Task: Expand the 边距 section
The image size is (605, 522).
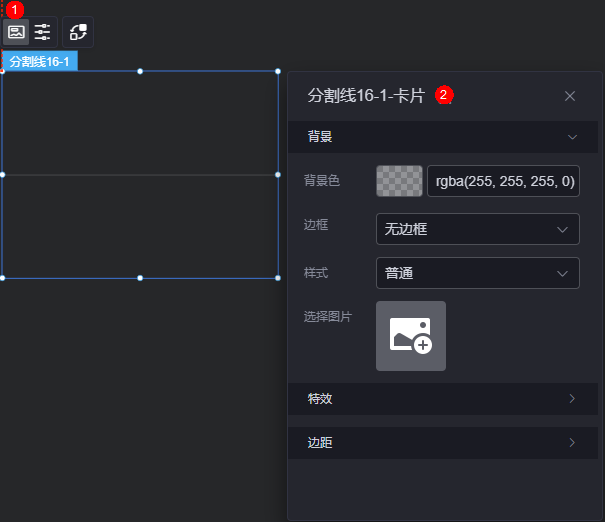Action: point(443,443)
